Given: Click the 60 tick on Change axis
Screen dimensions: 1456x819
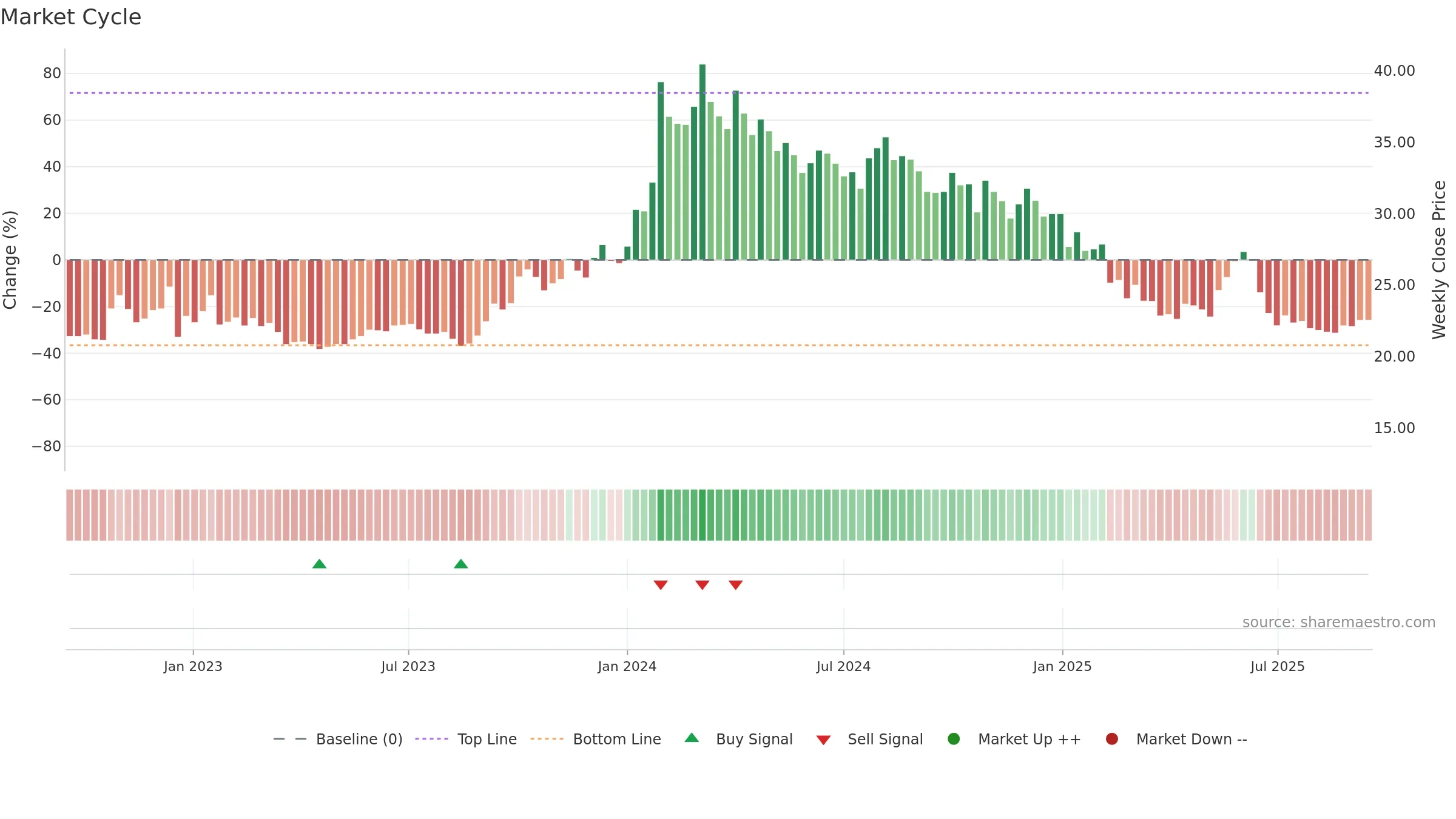Looking at the screenshot, I should [x=52, y=120].
